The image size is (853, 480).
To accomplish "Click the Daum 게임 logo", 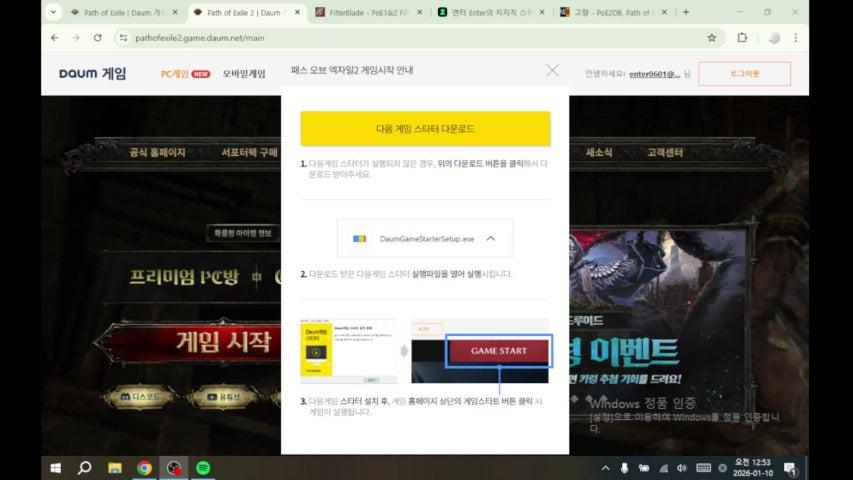I will coord(92,74).
